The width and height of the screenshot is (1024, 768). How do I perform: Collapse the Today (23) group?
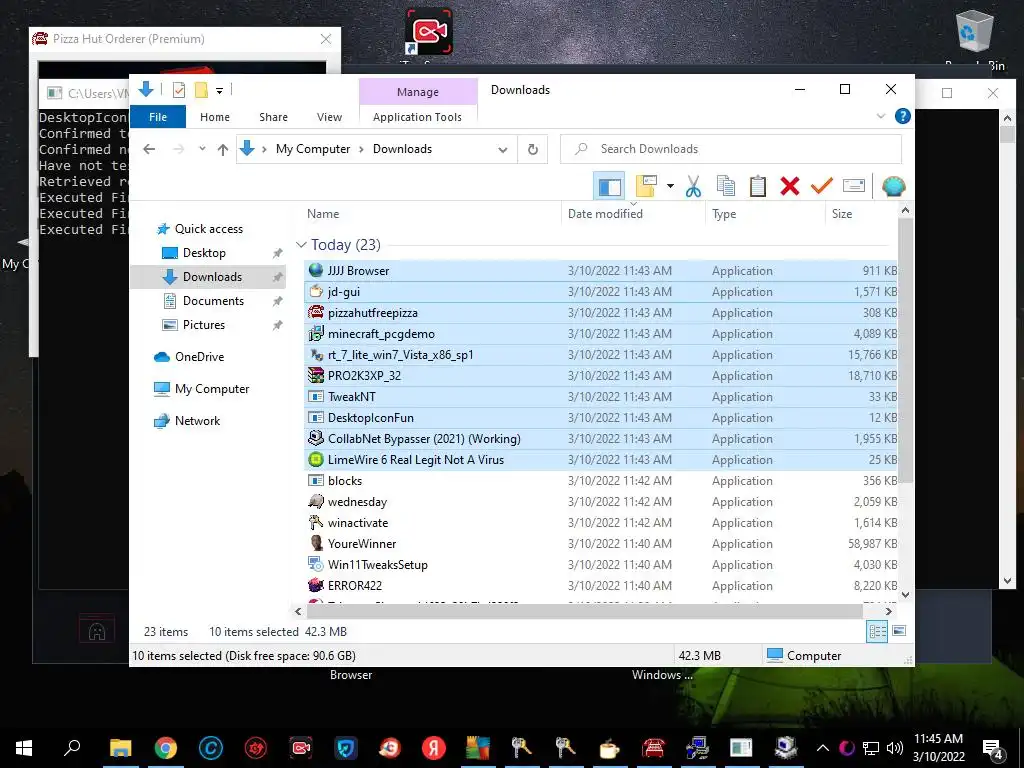[x=301, y=245]
